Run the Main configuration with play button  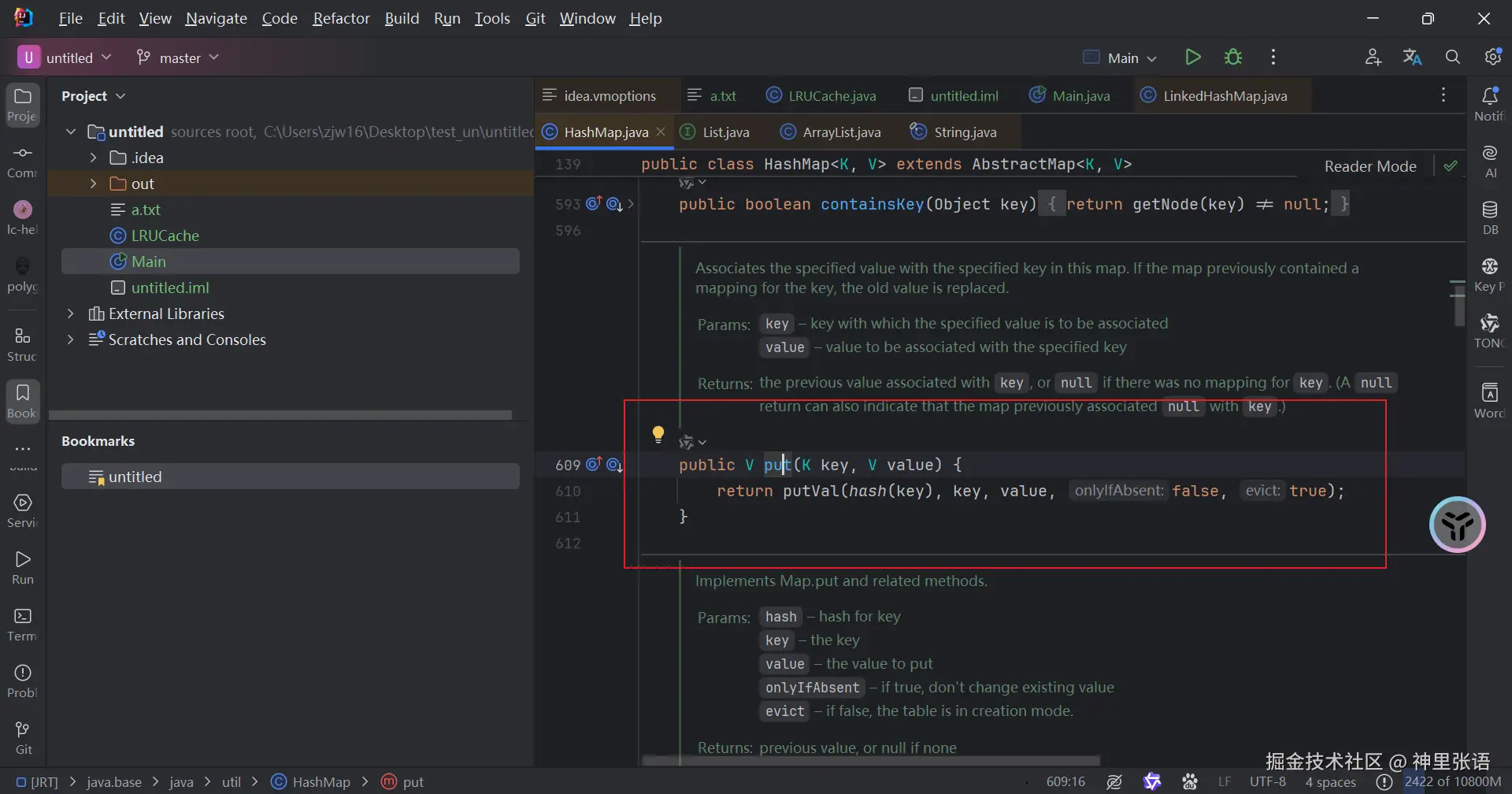coord(1192,58)
